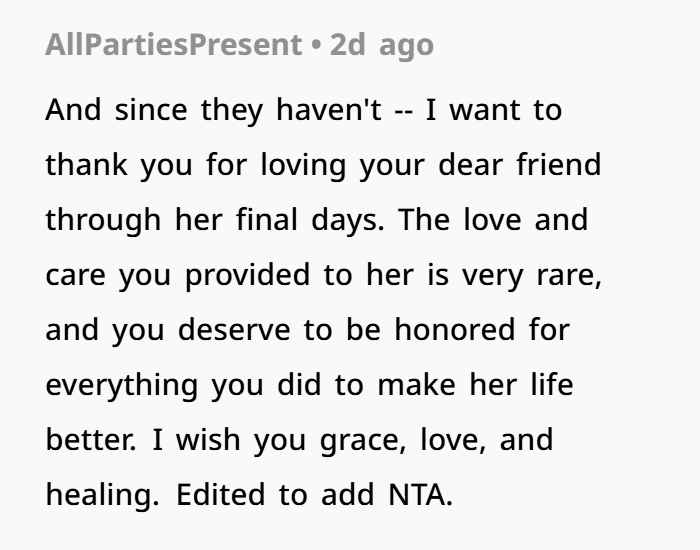The image size is (700, 550).
Task: Click the phrase "Edited to add"
Action: 270,493
